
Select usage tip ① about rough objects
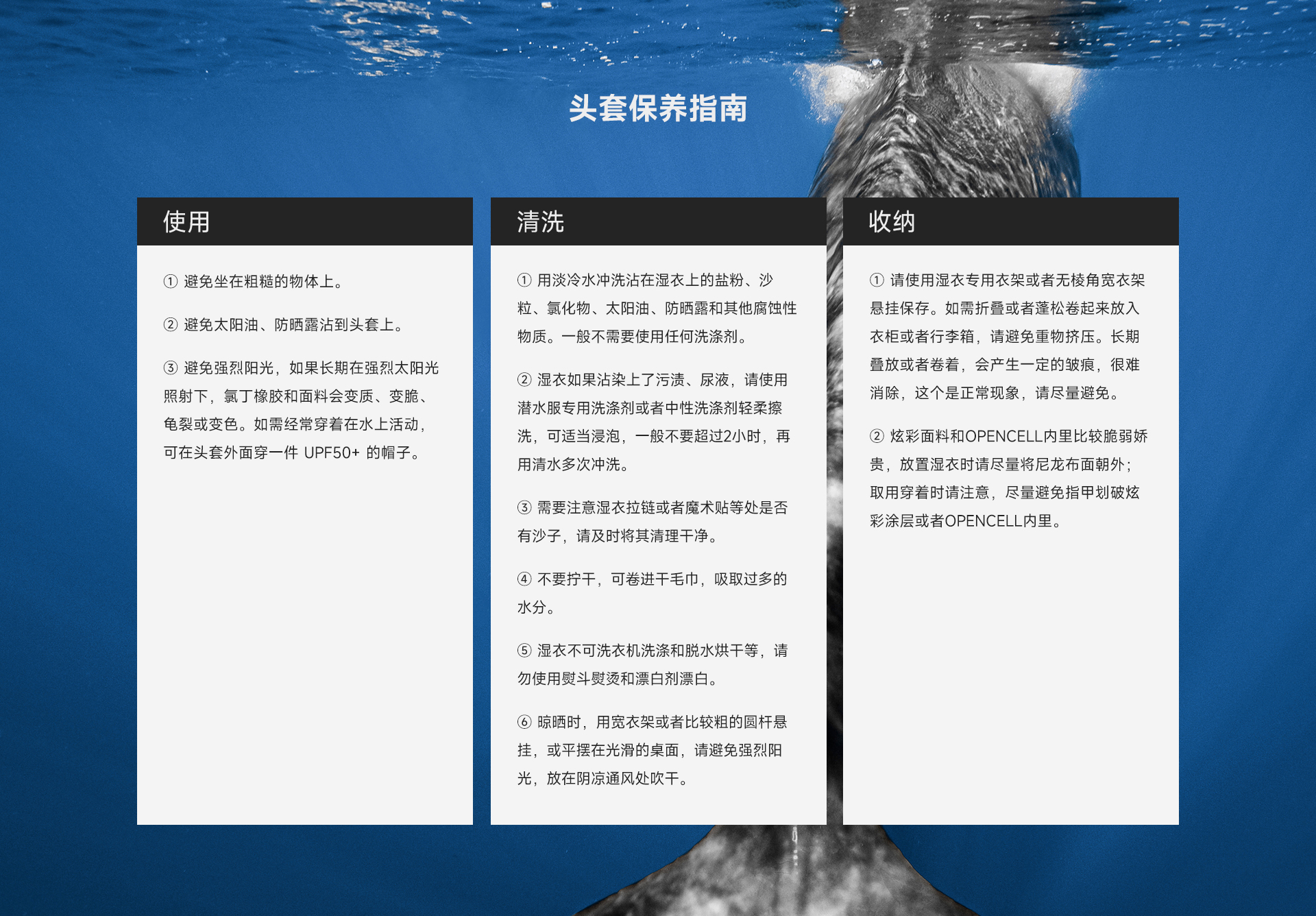pyautogui.click(x=254, y=281)
